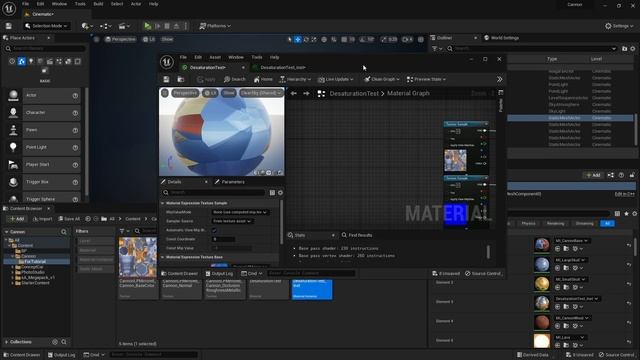The image size is (640, 360).
Task: Click the help icon next to Point Light
Action: click(75, 147)
